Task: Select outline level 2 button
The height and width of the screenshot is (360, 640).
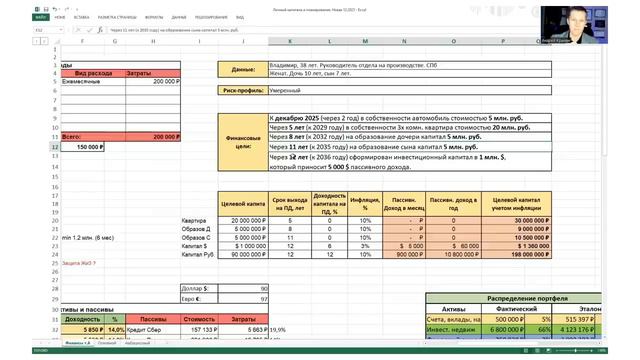Action: tap(44, 41)
